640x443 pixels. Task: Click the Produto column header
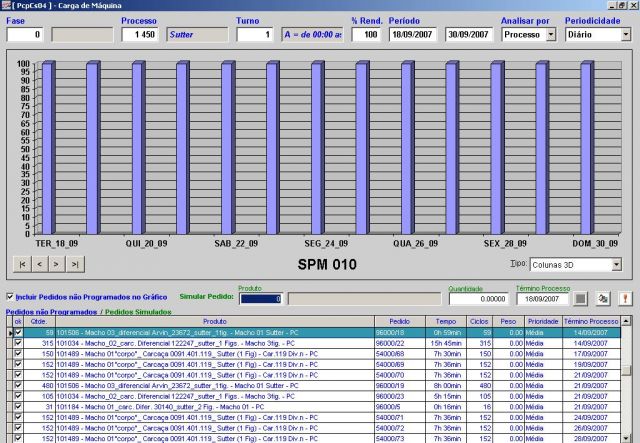[x=215, y=321]
